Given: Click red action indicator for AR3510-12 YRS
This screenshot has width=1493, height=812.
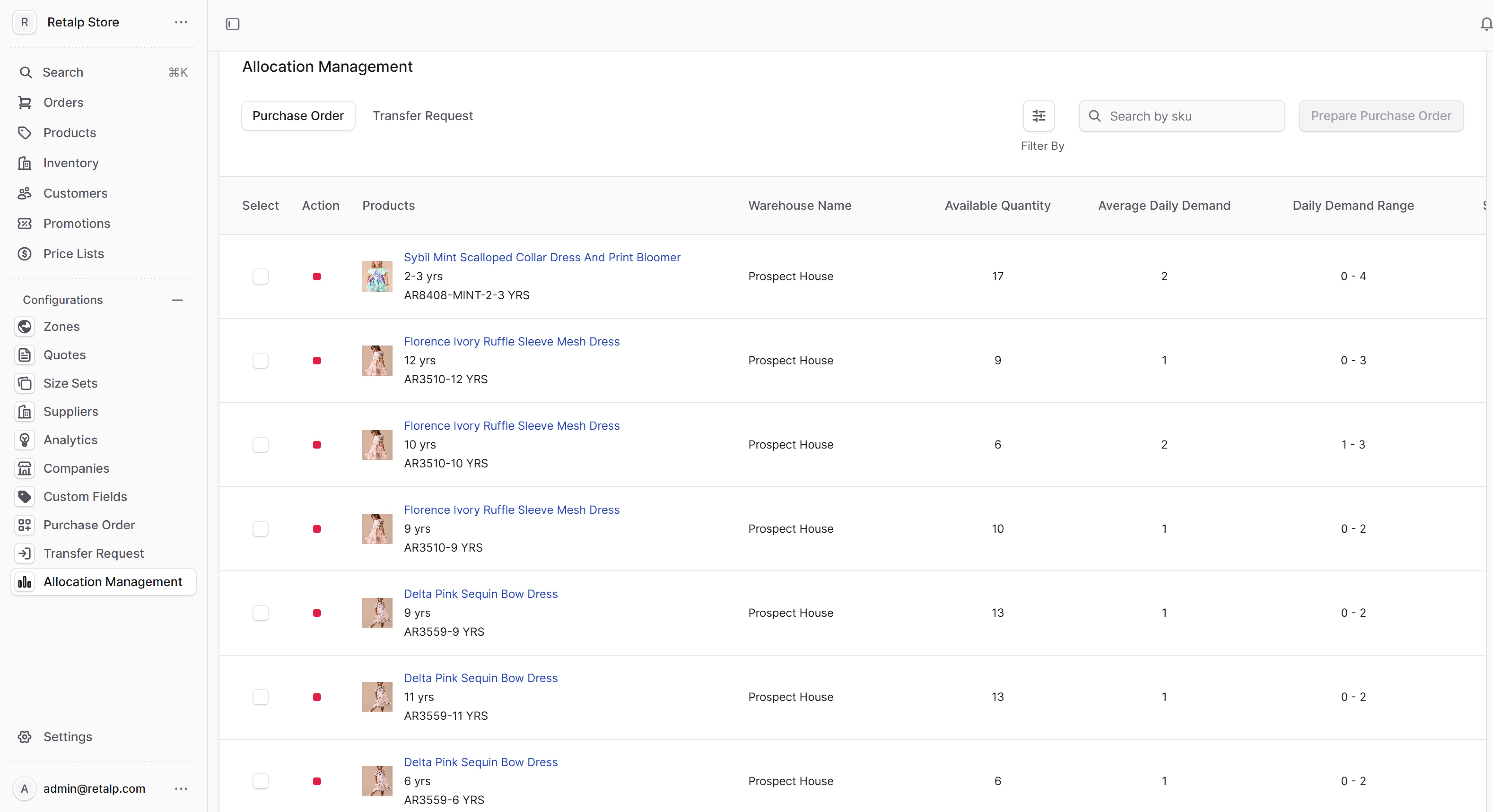Looking at the screenshot, I should click(316, 361).
